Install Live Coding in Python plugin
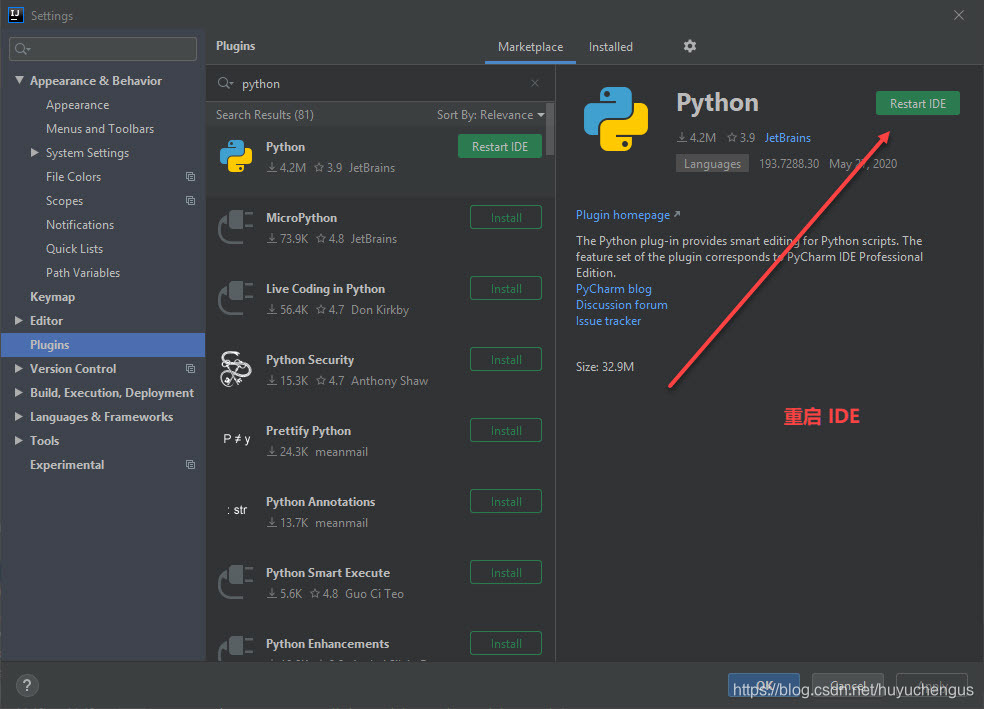 pos(506,289)
